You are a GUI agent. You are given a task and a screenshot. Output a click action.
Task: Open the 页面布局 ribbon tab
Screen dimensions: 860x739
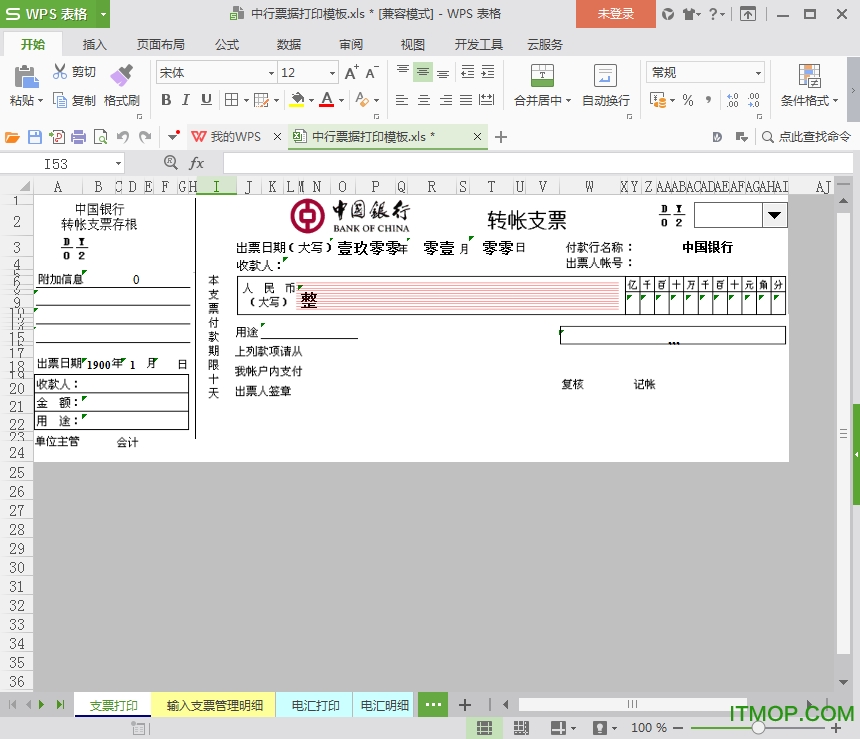pos(160,44)
